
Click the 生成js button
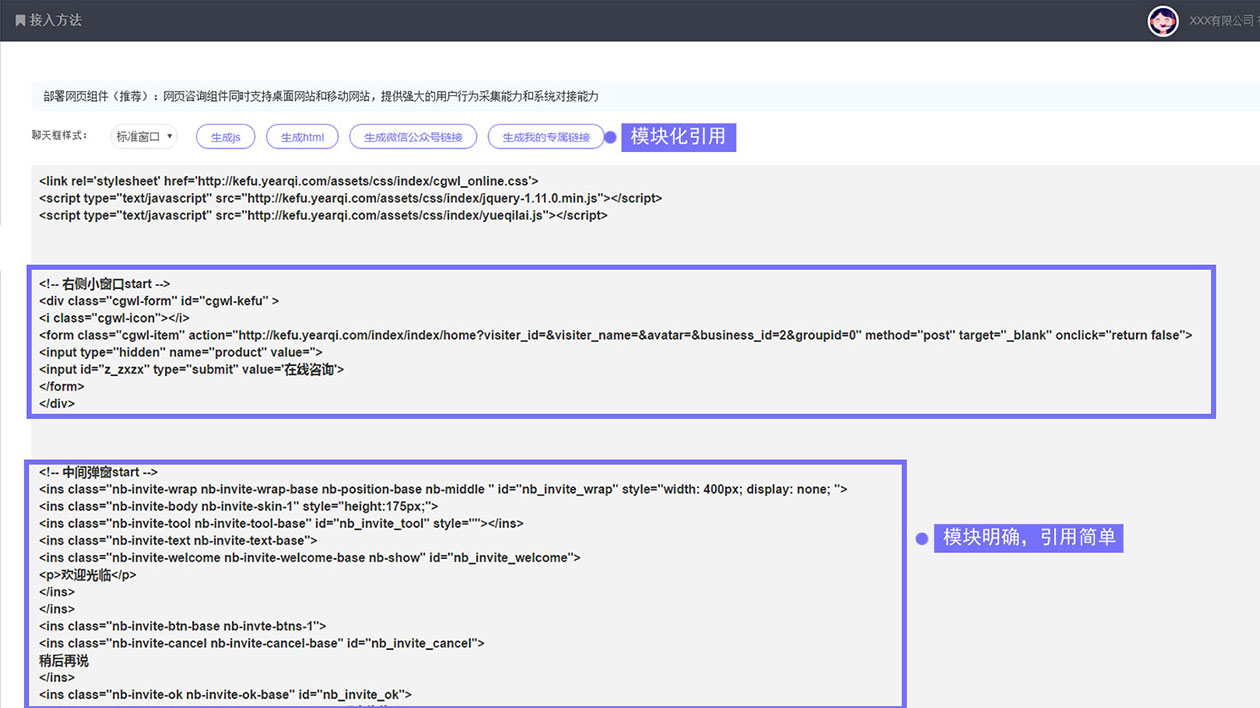pos(226,137)
